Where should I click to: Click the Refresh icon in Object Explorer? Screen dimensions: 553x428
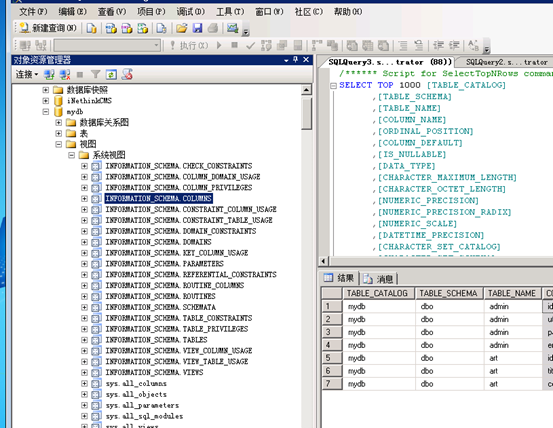coord(111,74)
